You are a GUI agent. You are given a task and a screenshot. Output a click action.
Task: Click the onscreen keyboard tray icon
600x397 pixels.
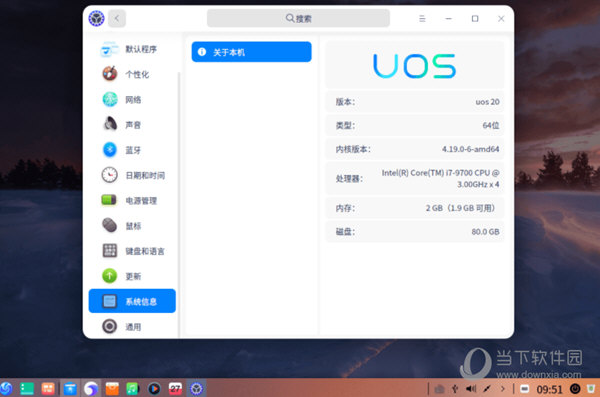click(x=525, y=389)
